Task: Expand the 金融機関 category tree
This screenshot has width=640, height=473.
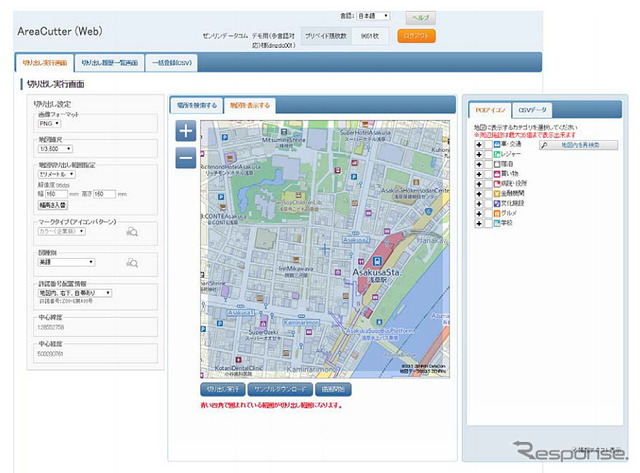Action: [479, 194]
